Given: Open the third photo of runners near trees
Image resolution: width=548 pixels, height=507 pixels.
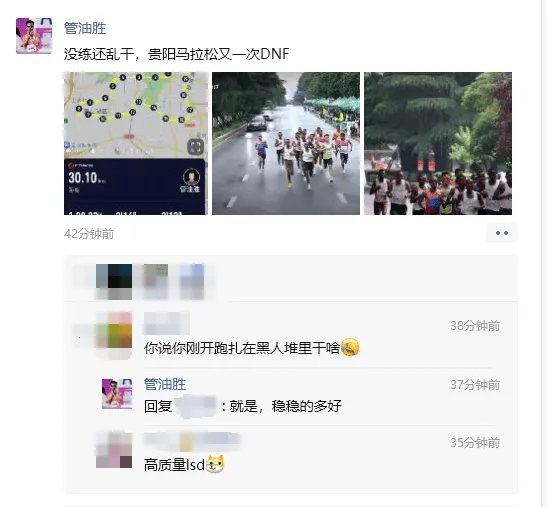Looking at the screenshot, I should coord(438,143).
